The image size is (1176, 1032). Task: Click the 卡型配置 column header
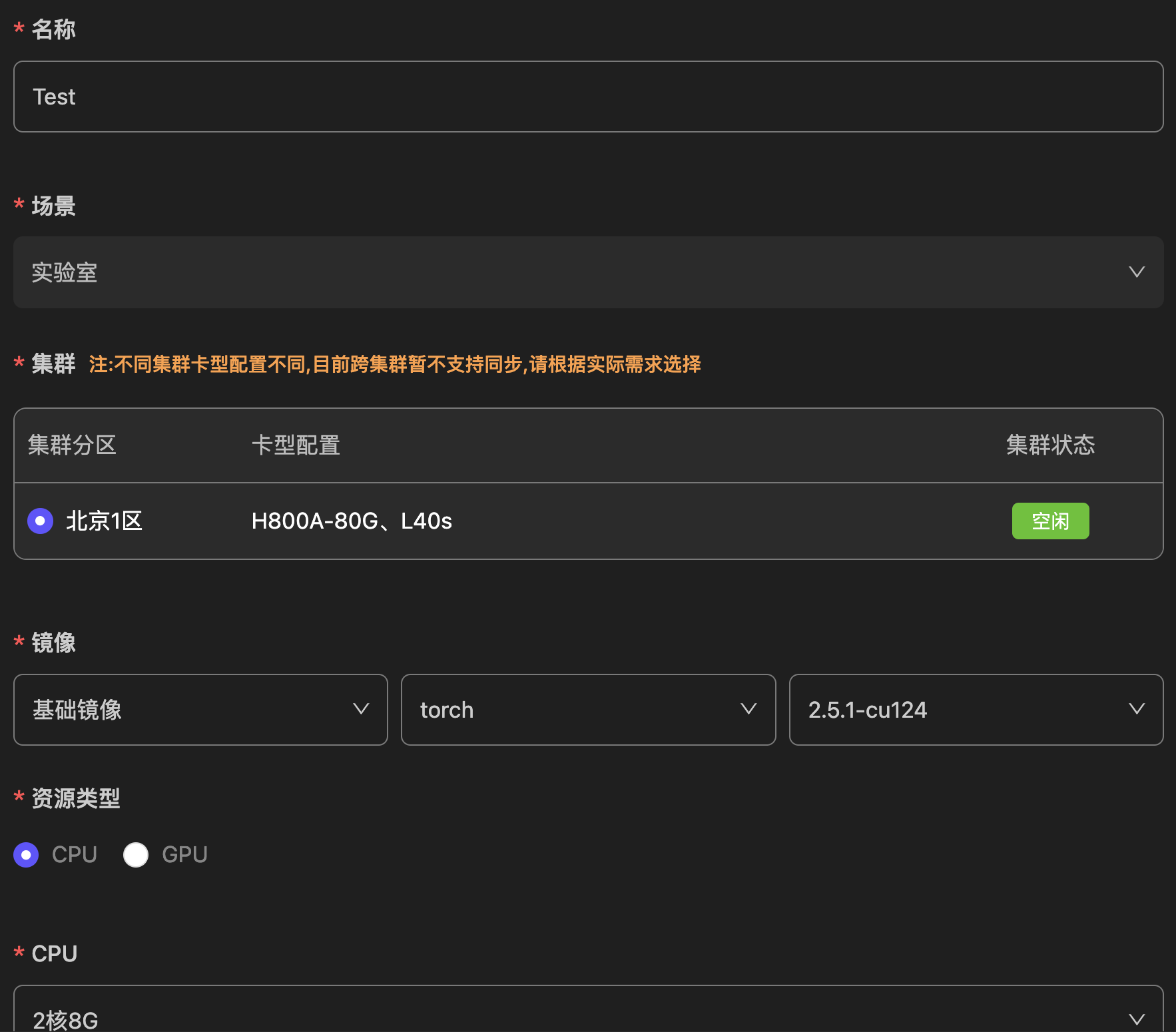tap(296, 445)
